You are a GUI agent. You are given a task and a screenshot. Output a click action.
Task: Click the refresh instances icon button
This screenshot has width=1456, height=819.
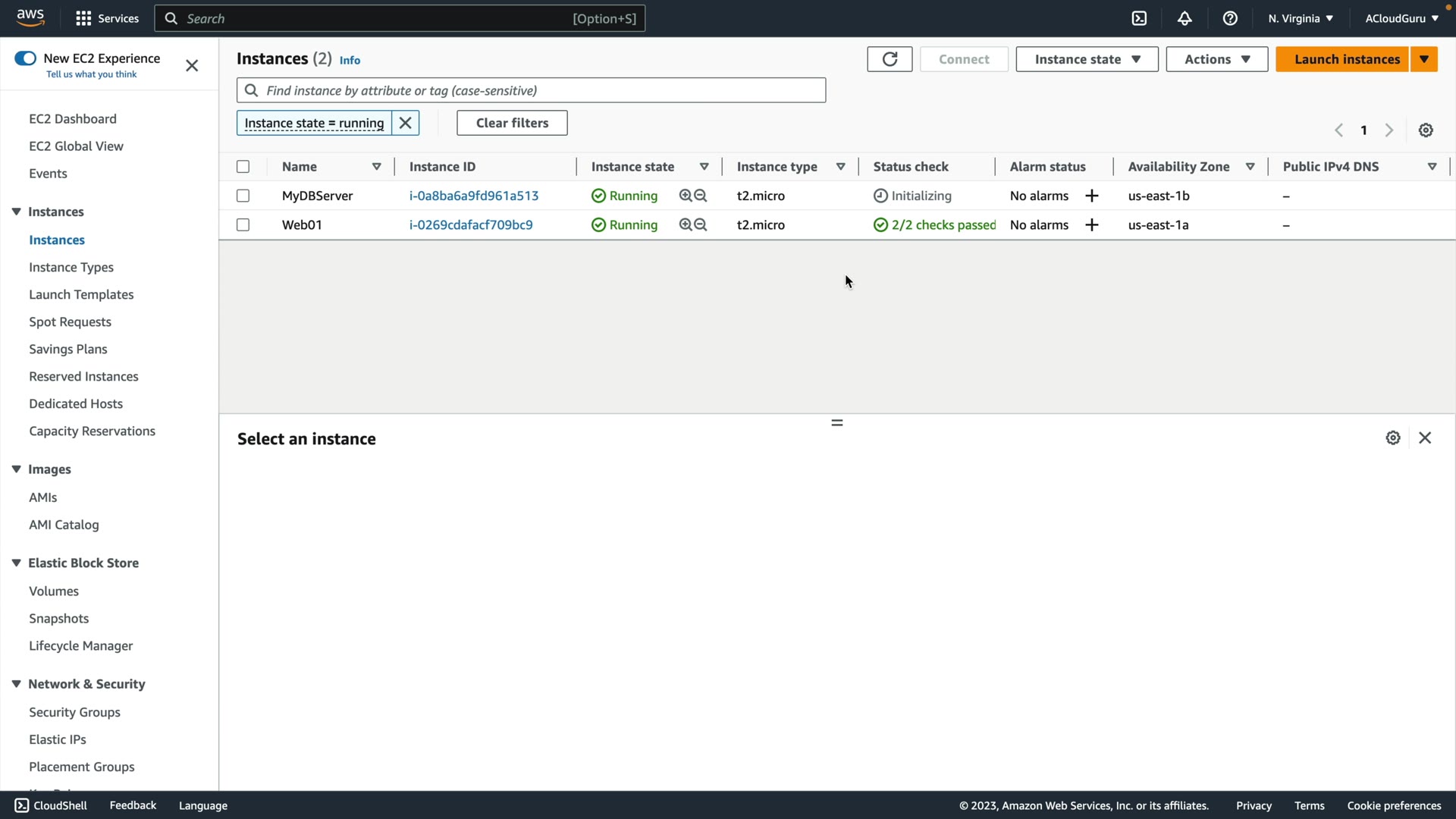(890, 59)
